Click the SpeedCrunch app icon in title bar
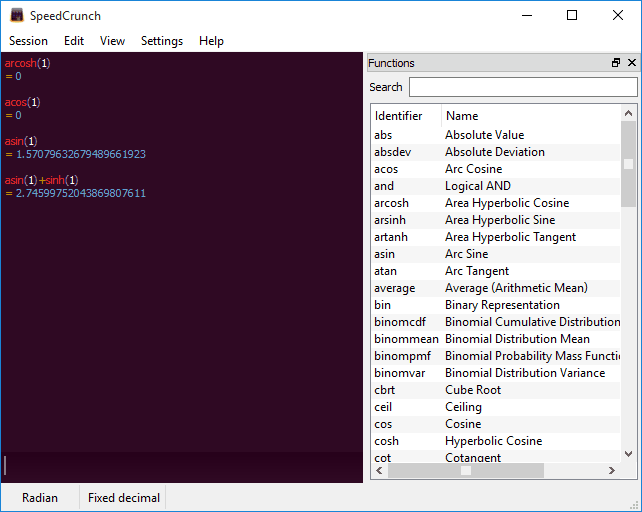This screenshot has width=642, height=512. tap(17, 16)
